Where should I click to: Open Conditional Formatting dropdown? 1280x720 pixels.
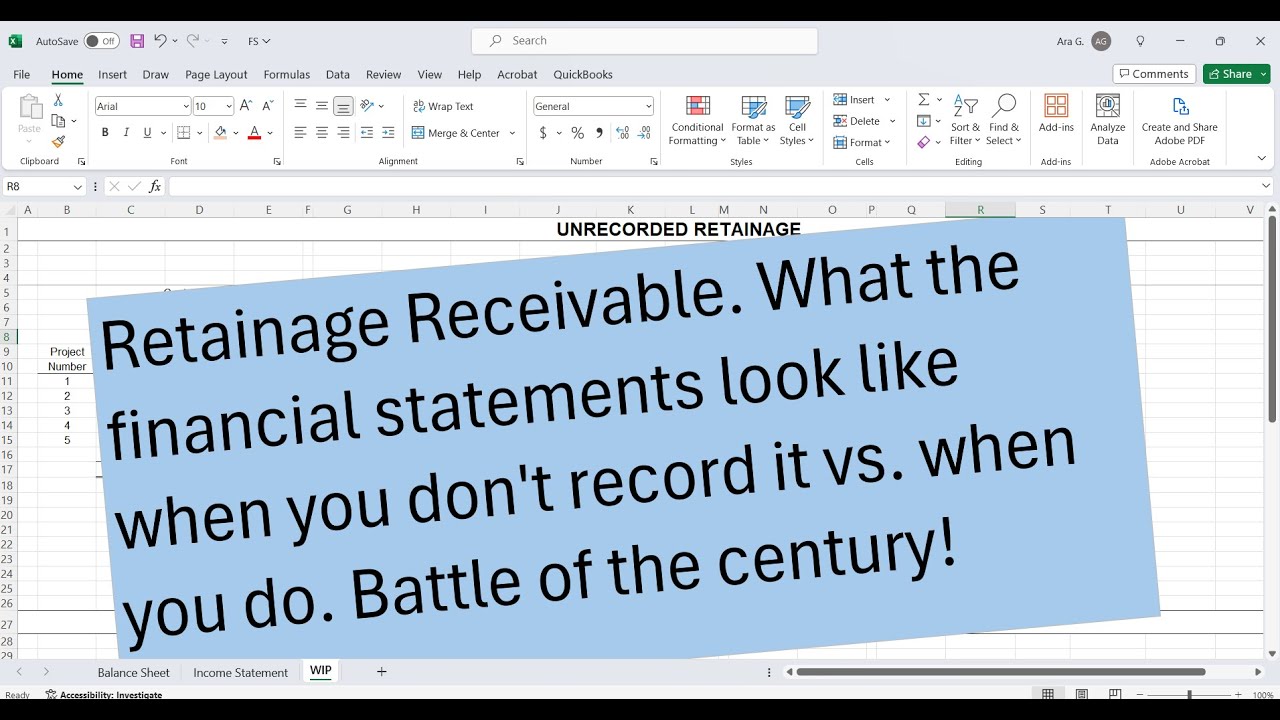coord(697,120)
